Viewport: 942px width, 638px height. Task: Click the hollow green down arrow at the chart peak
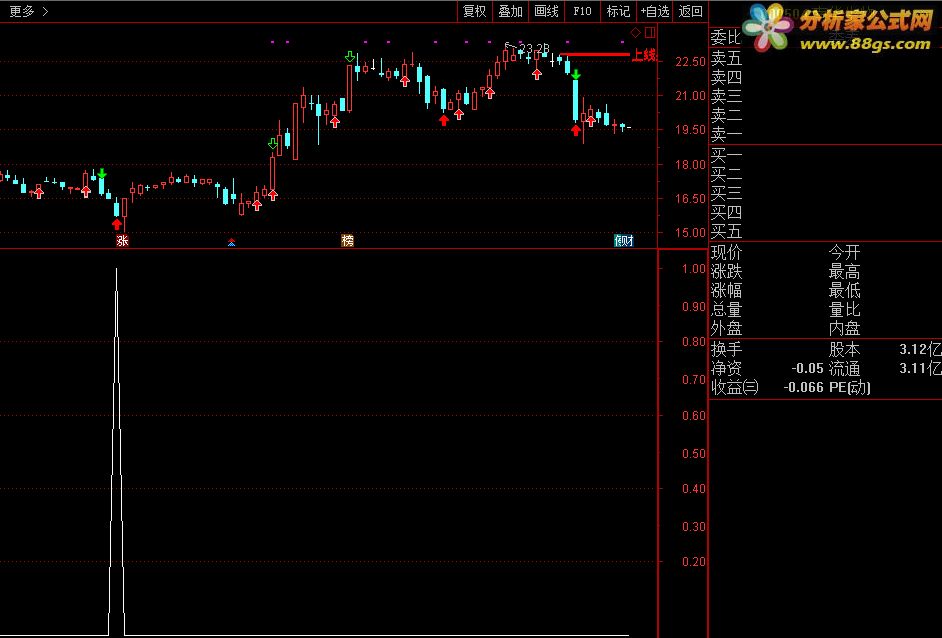tap(350, 57)
